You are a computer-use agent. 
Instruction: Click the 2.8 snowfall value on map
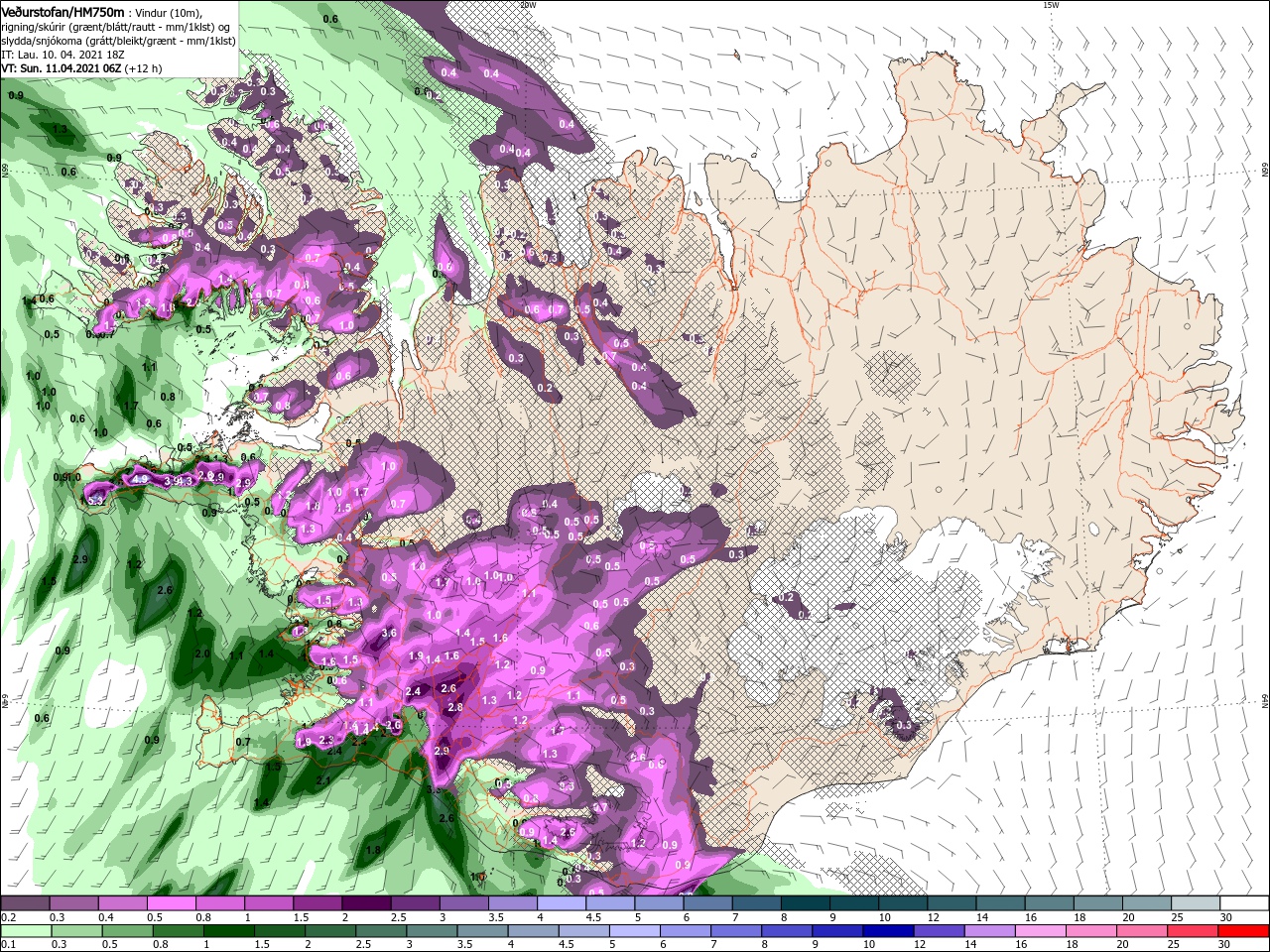click(455, 707)
